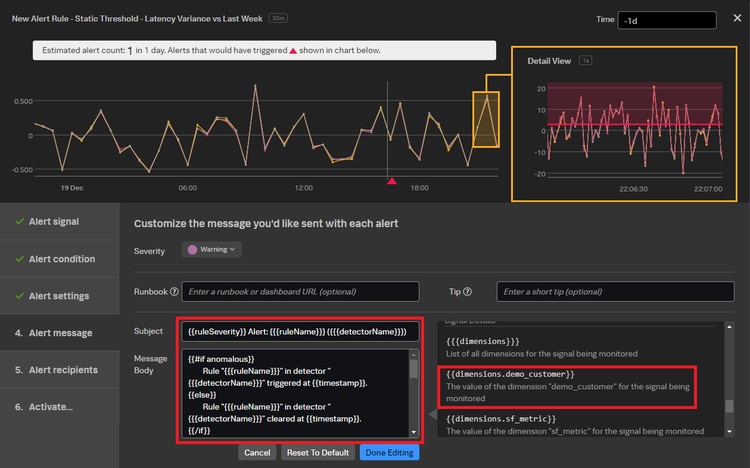The height and width of the screenshot is (468, 750).
Task: Jump to the Activate step
Action: pyautogui.click(x=44, y=407)
